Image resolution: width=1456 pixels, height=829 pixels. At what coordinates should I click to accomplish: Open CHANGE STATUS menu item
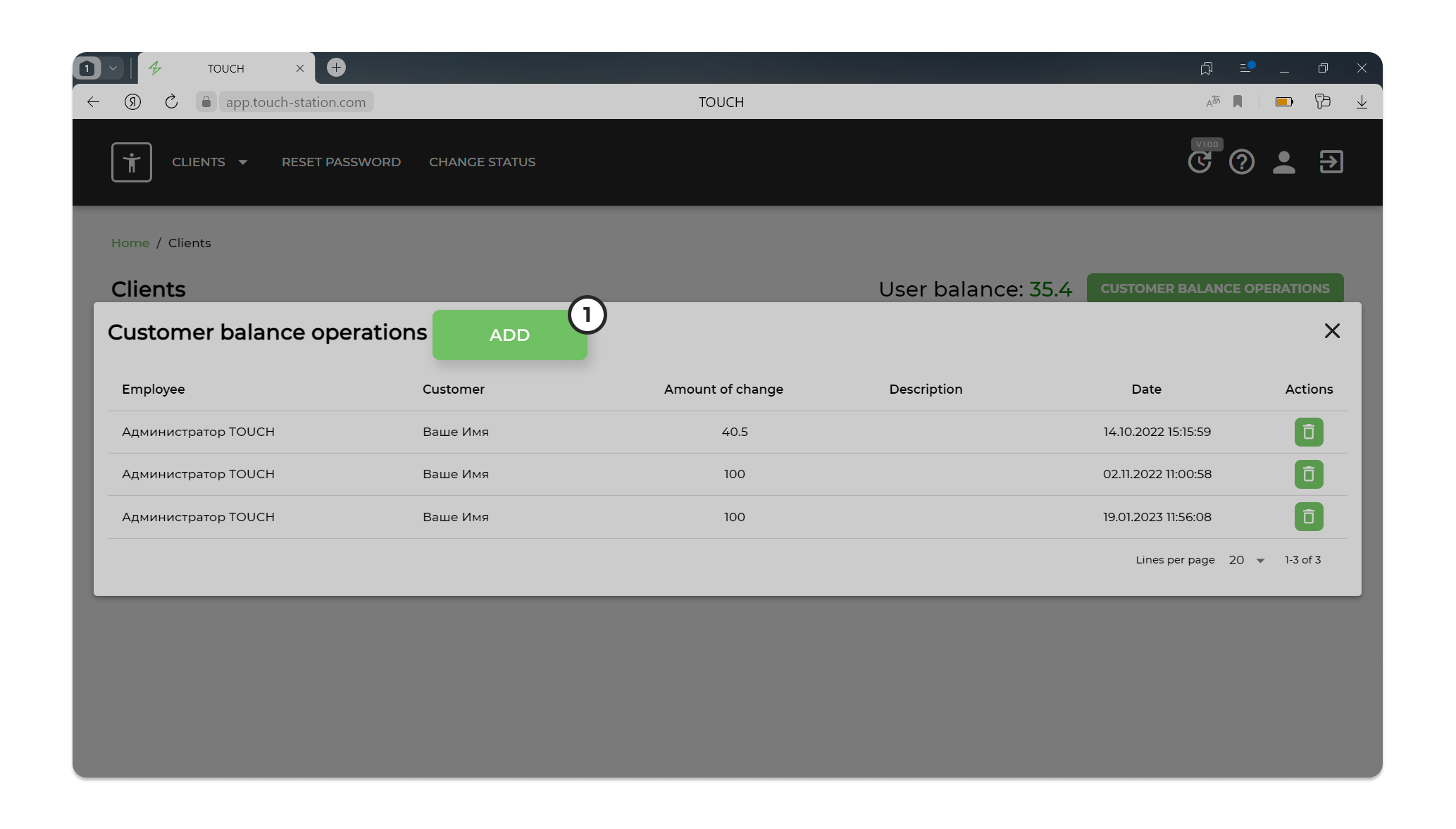pos(483,162)
